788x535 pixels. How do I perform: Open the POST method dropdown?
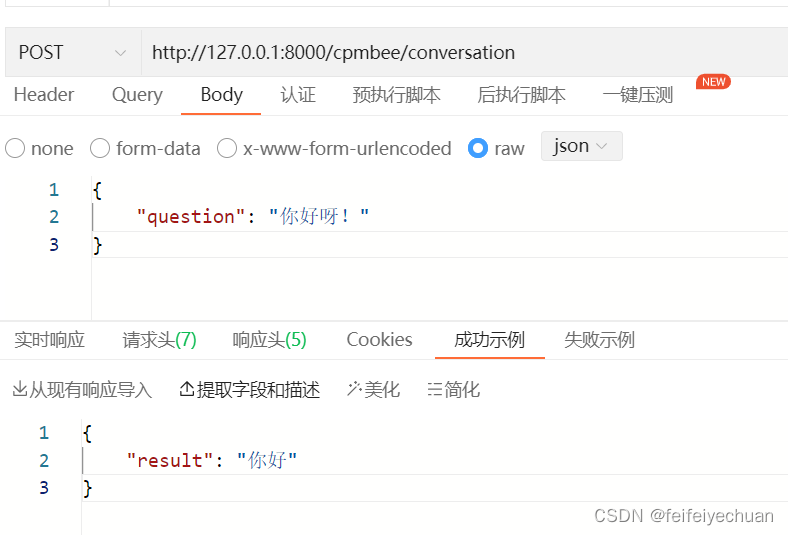pyautogui.click(x=73, y=52)
